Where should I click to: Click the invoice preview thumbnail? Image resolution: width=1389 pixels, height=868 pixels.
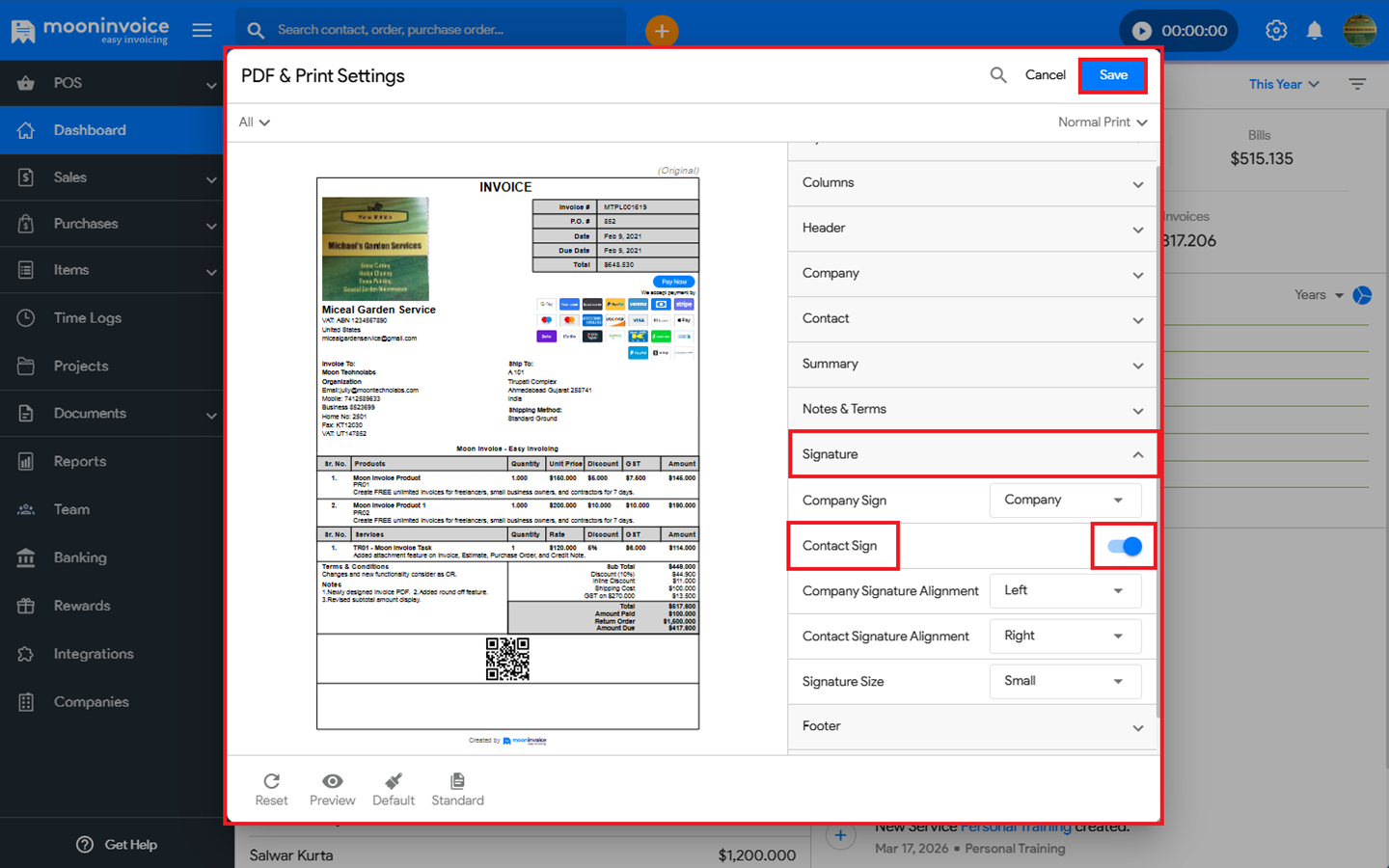[507, 453]
